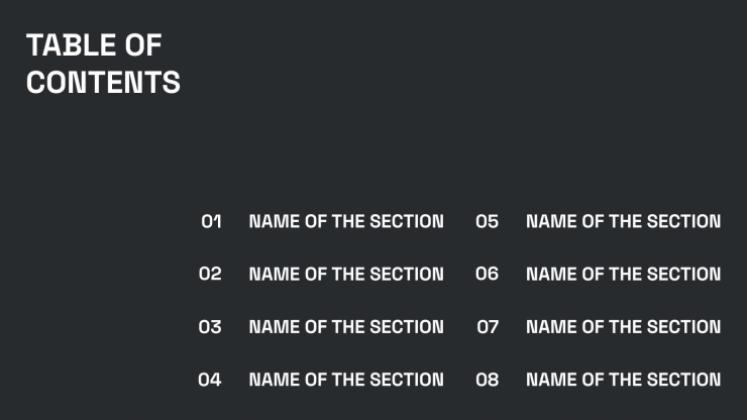
Task: Select section number 07
Action: tap(487, 327)
